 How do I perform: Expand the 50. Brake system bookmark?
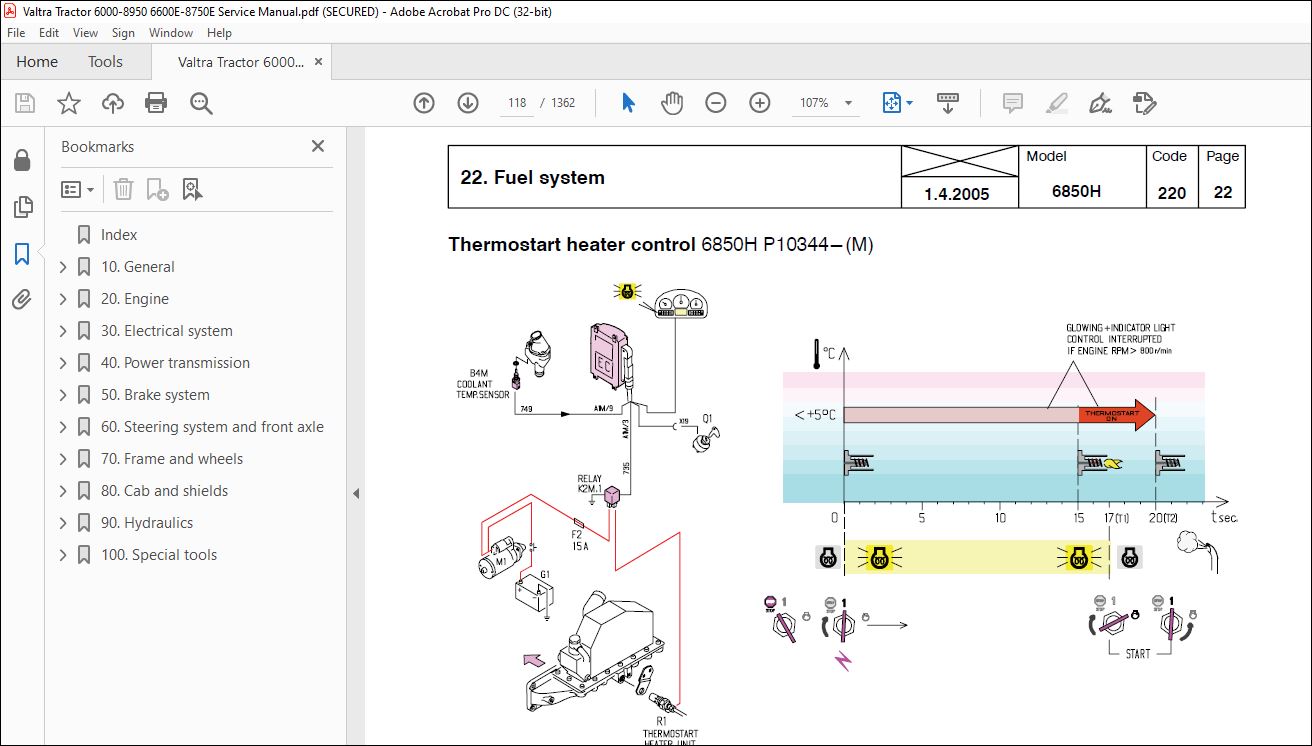point(64,395)
